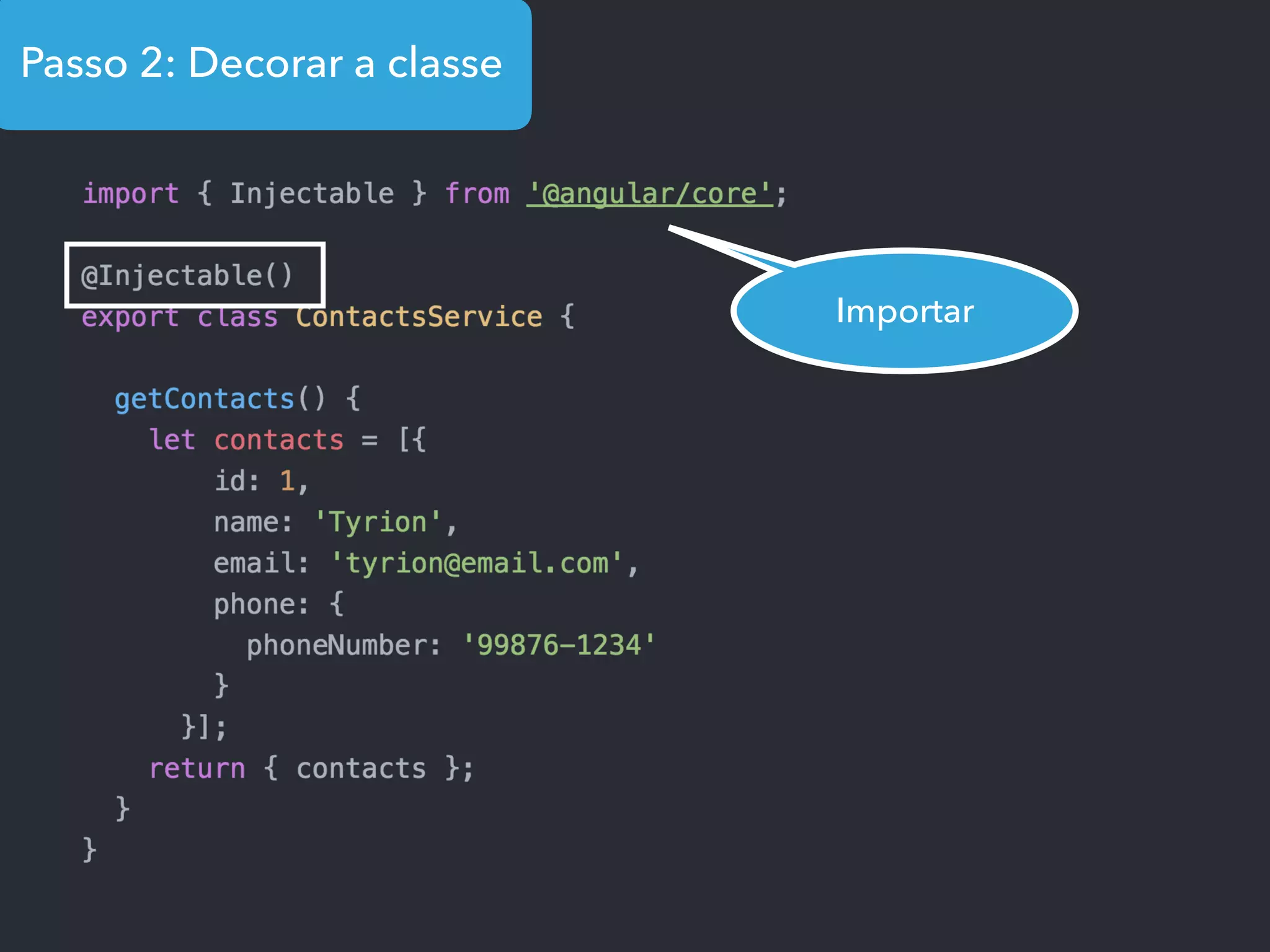1270x952 pixels.
Task: Click the '99876-1234' phone number string
Action: [x=559, y=645]
